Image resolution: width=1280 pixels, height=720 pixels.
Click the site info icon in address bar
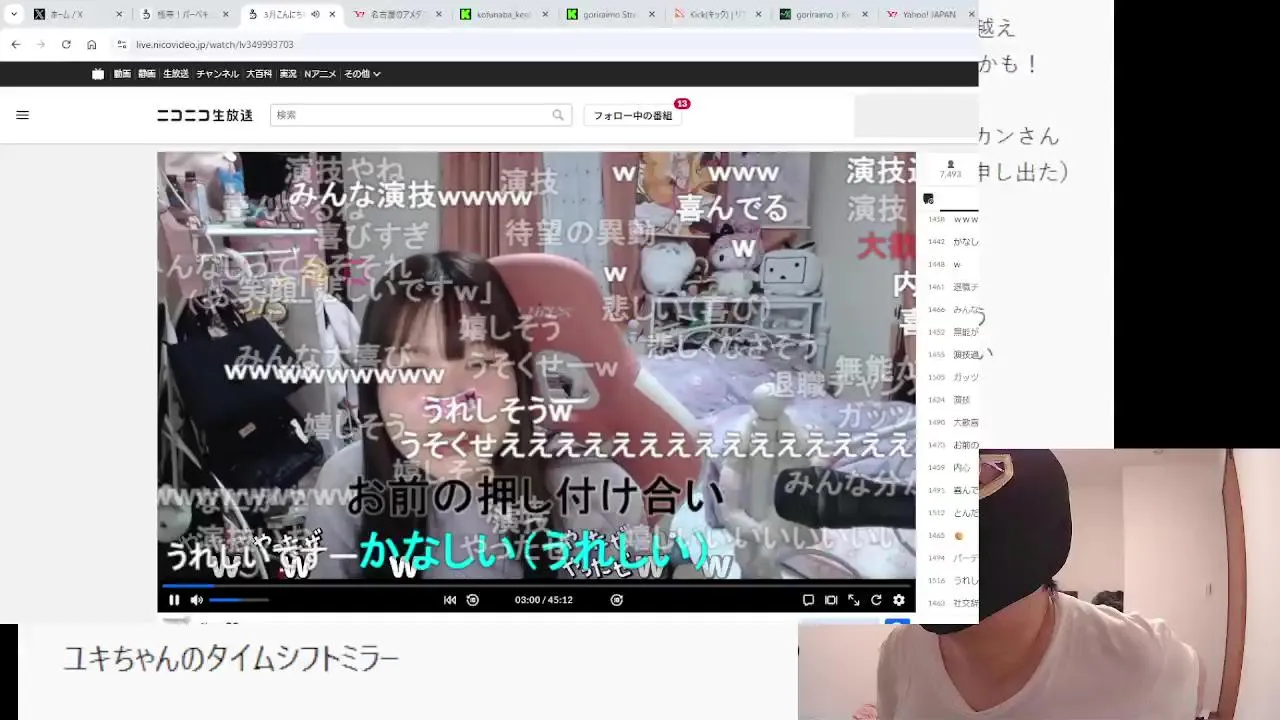point(122,44)
